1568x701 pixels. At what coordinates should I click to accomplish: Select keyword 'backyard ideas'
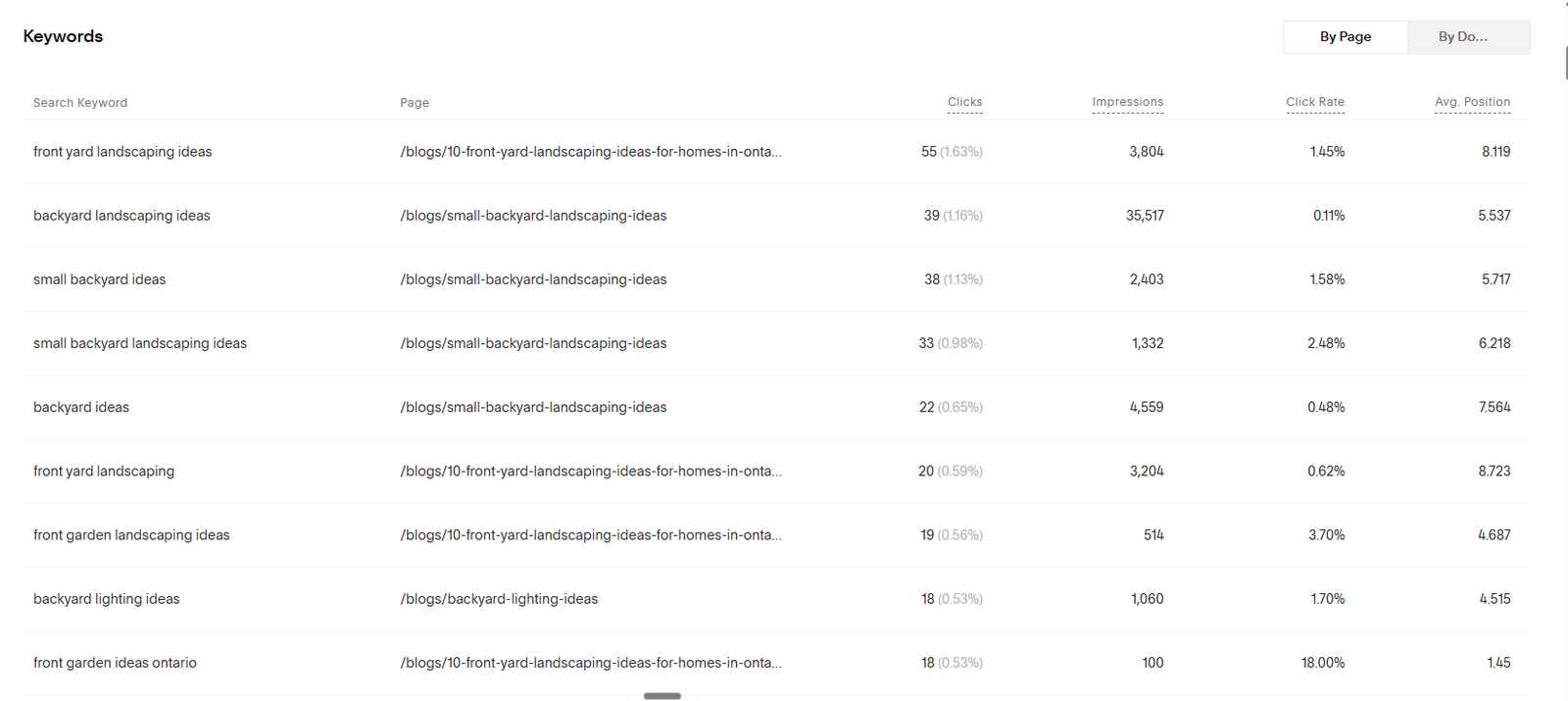(81, 407)
